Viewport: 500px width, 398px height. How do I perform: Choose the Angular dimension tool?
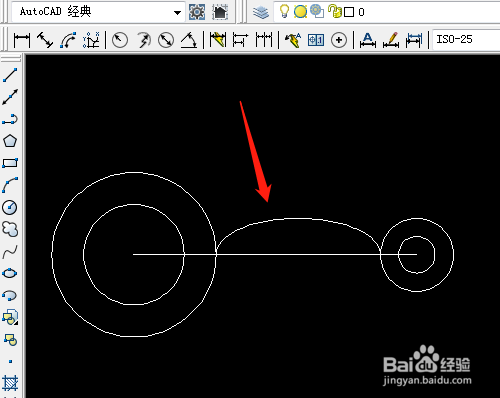click(189, 40)
